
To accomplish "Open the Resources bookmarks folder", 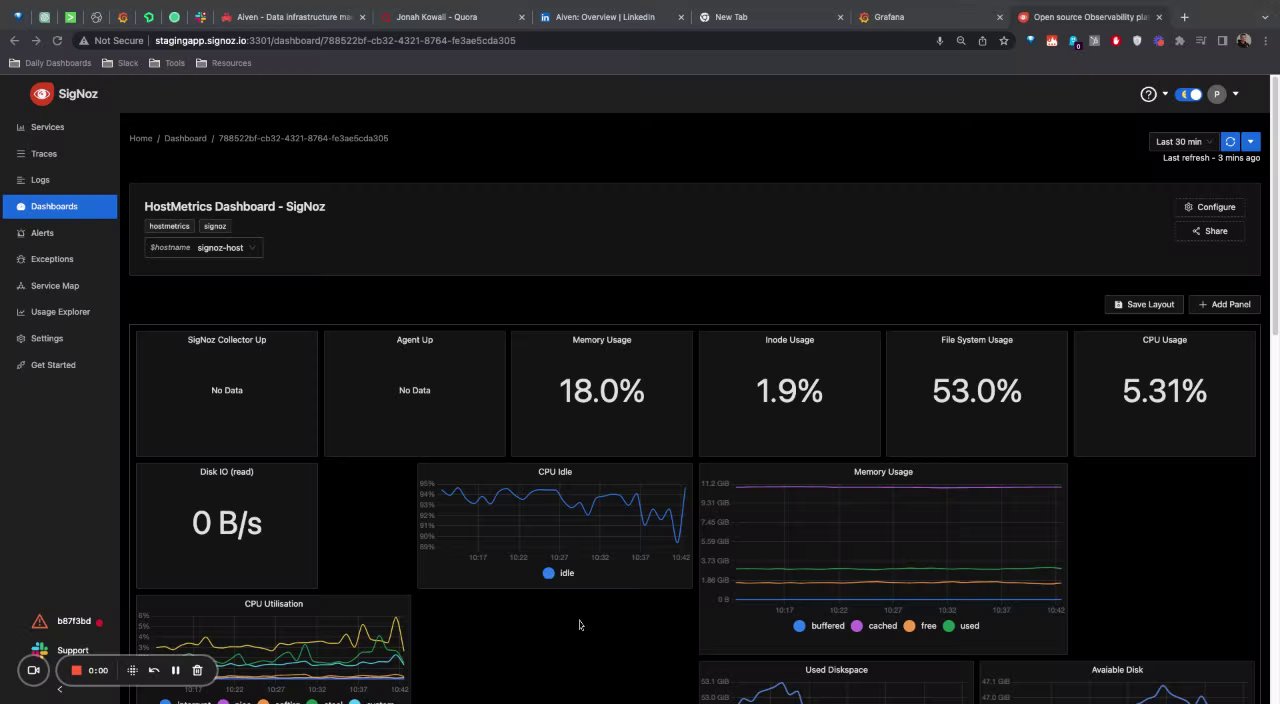I will pos(224,63).
